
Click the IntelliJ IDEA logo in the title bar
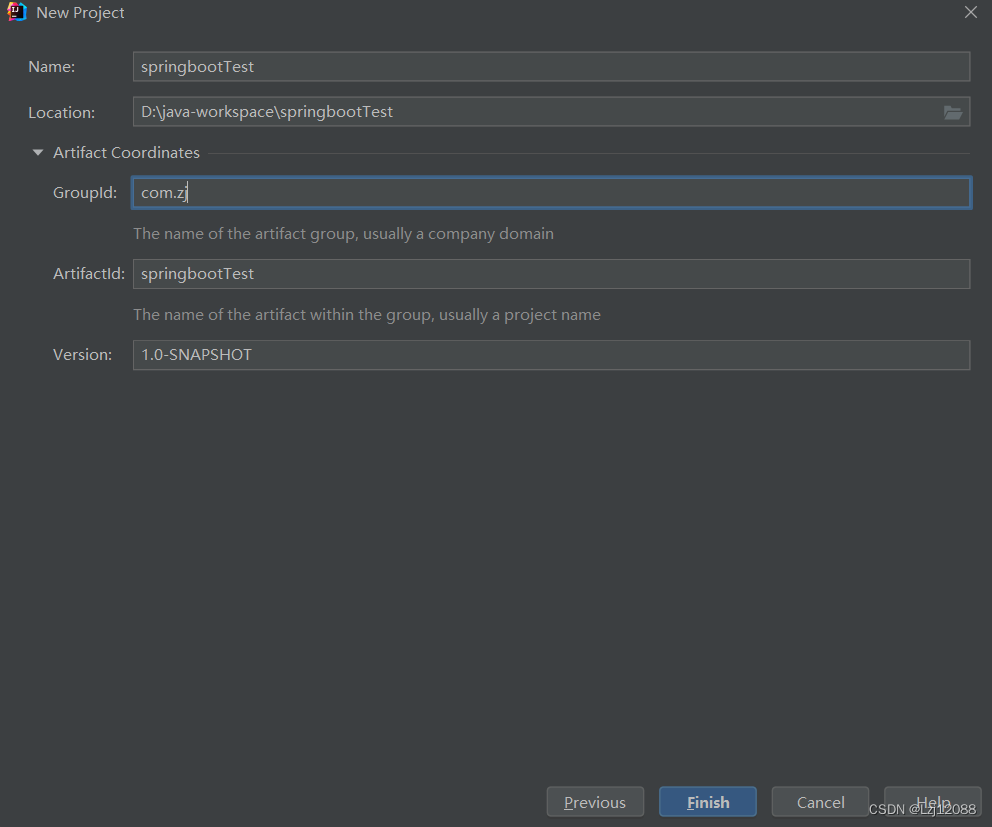[15, 12]
